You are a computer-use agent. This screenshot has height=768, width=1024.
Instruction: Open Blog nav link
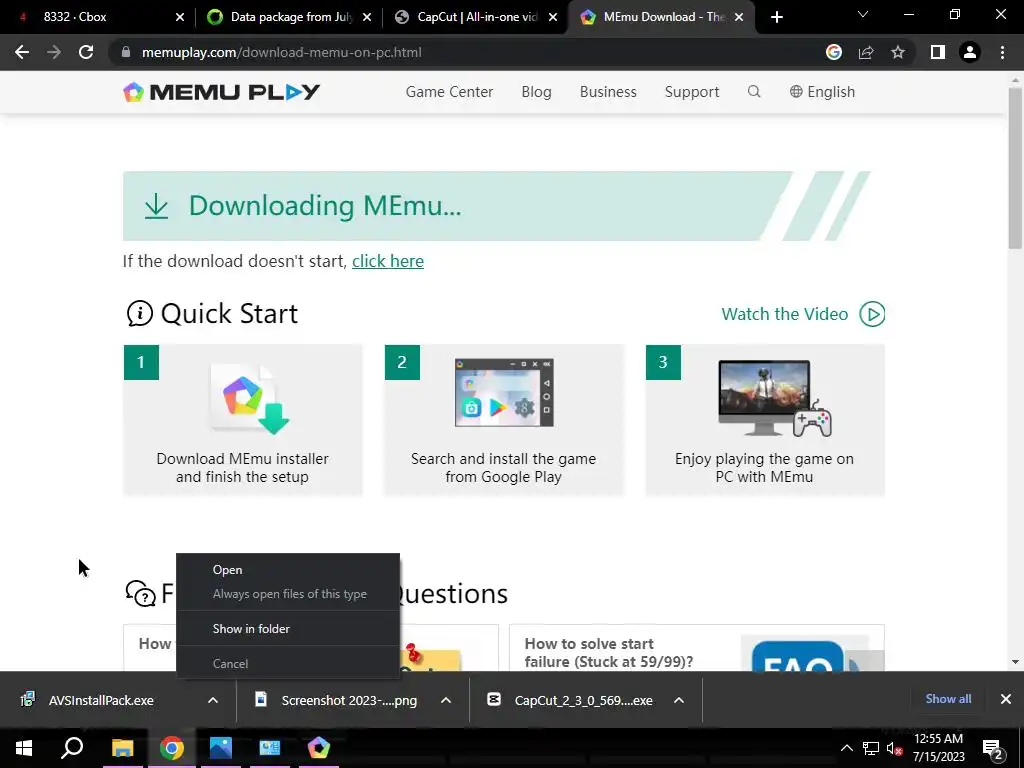click(x=536, y=92)
